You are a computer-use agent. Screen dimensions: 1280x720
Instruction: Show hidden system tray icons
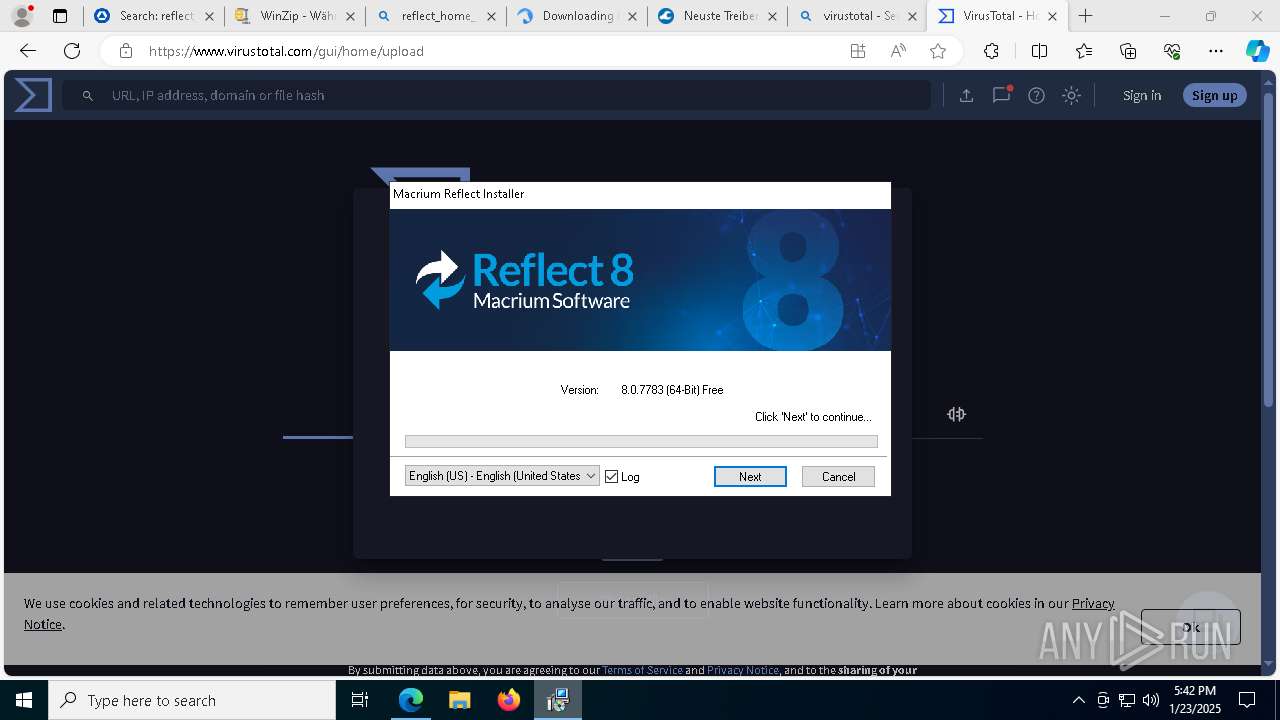(x=1078, y=700)
